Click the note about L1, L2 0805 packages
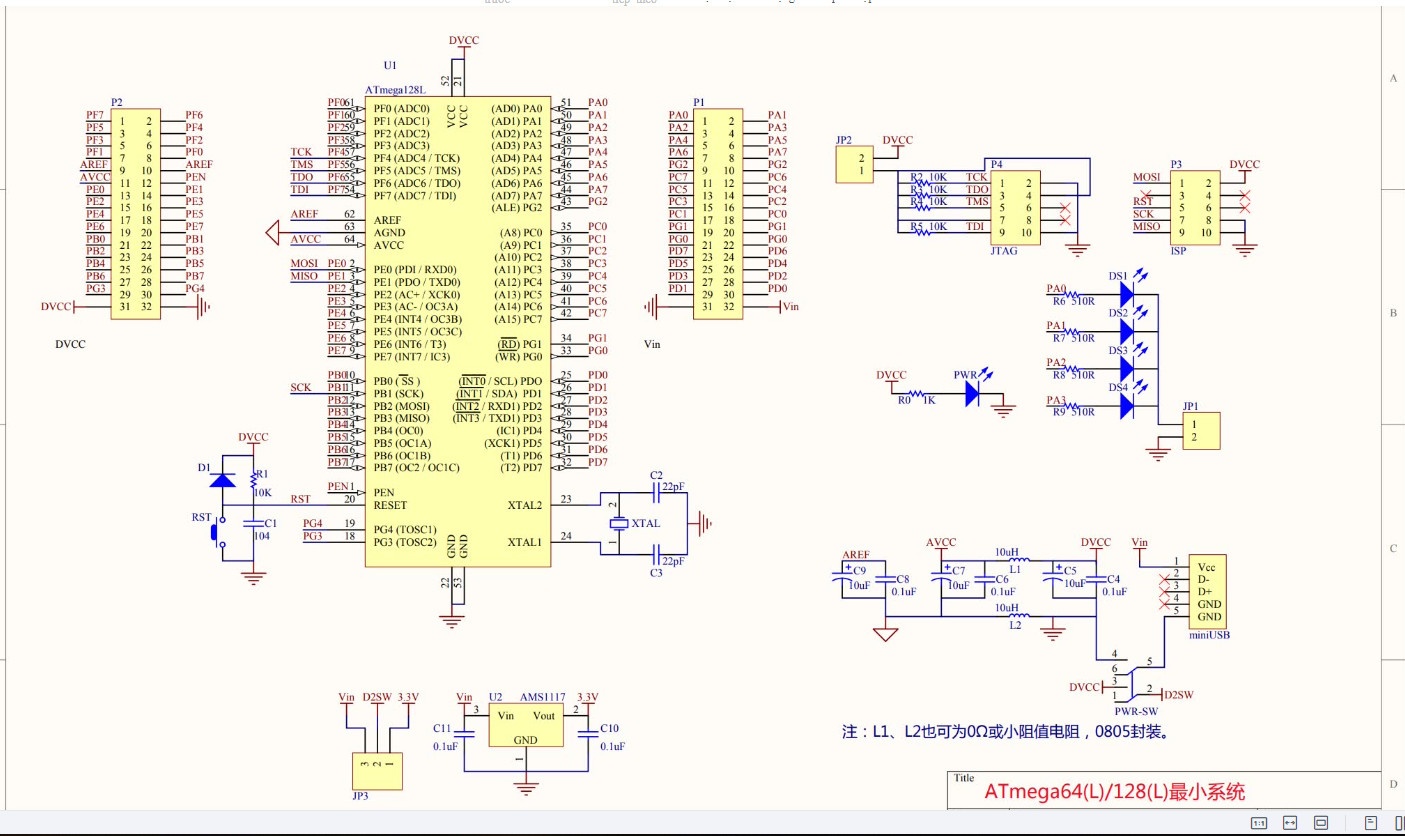 (1007, 732)
